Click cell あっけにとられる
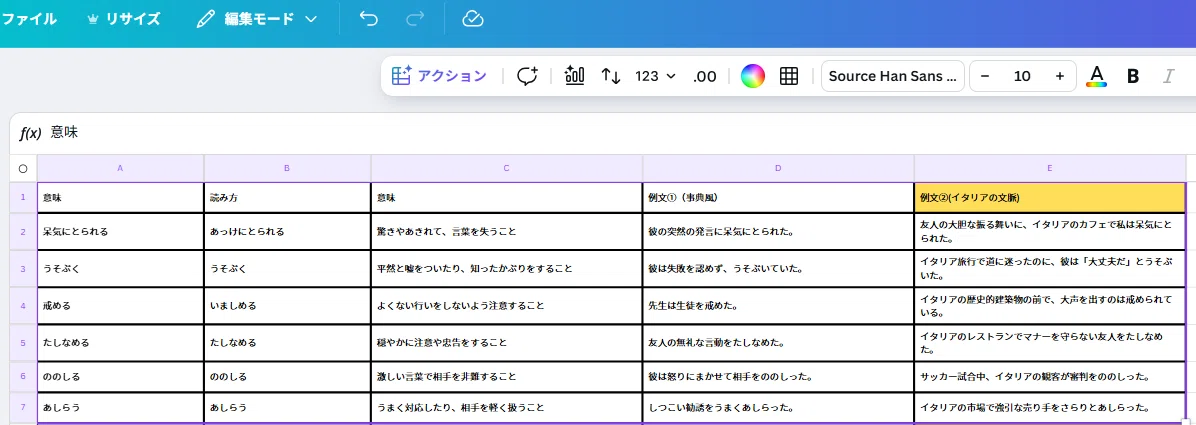The width and height of the screenshot is (1196, 425). point(287,231)
